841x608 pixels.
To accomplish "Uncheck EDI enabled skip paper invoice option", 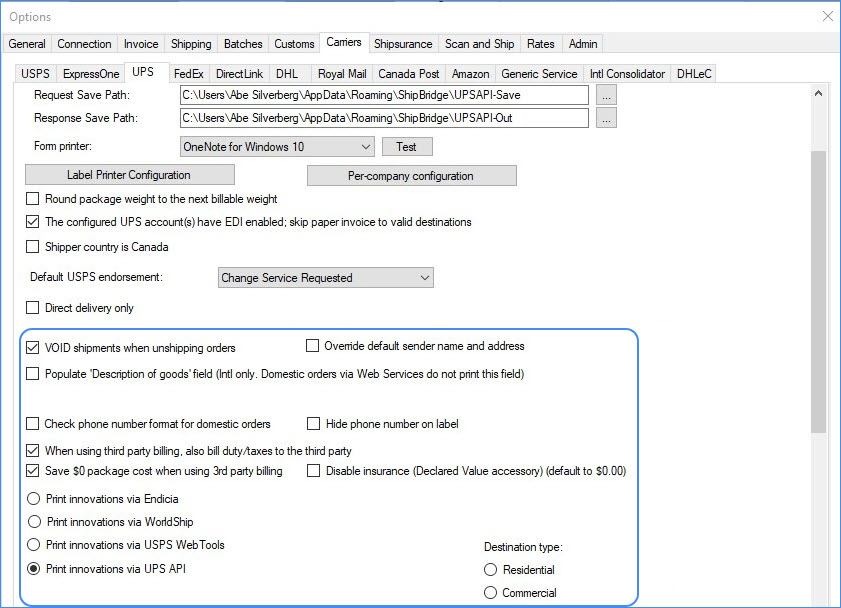I will pyautogui.click(x=33, y=221).
